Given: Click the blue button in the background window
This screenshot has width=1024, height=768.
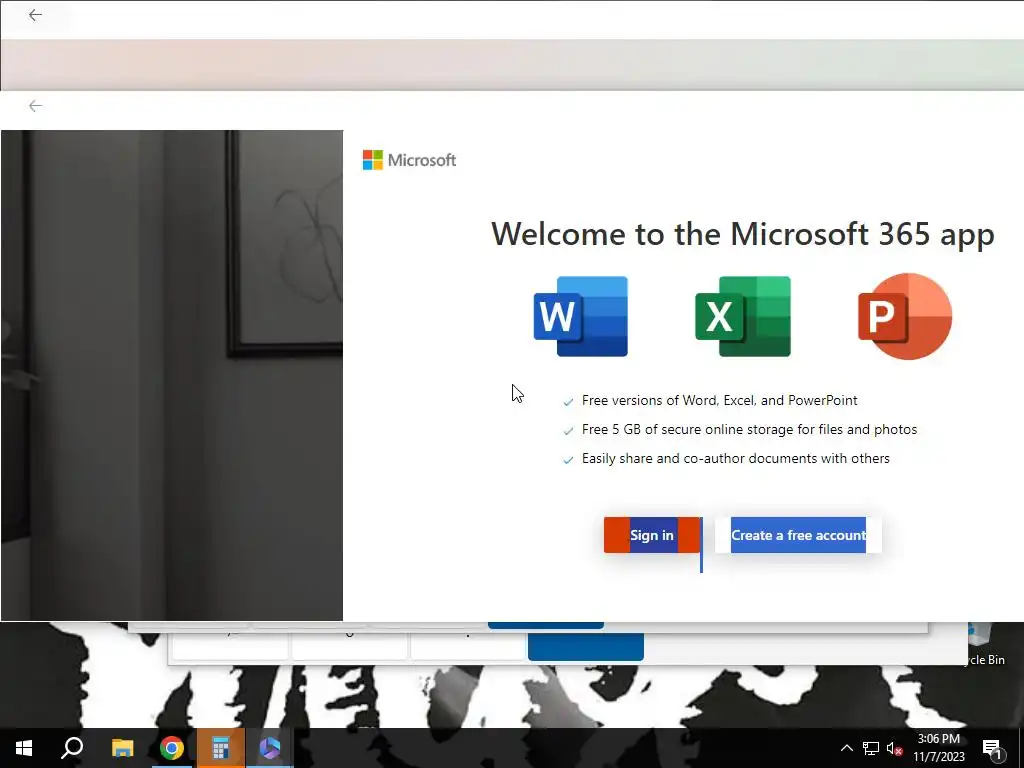Looking at the screenshot, I should coord(586,647).
